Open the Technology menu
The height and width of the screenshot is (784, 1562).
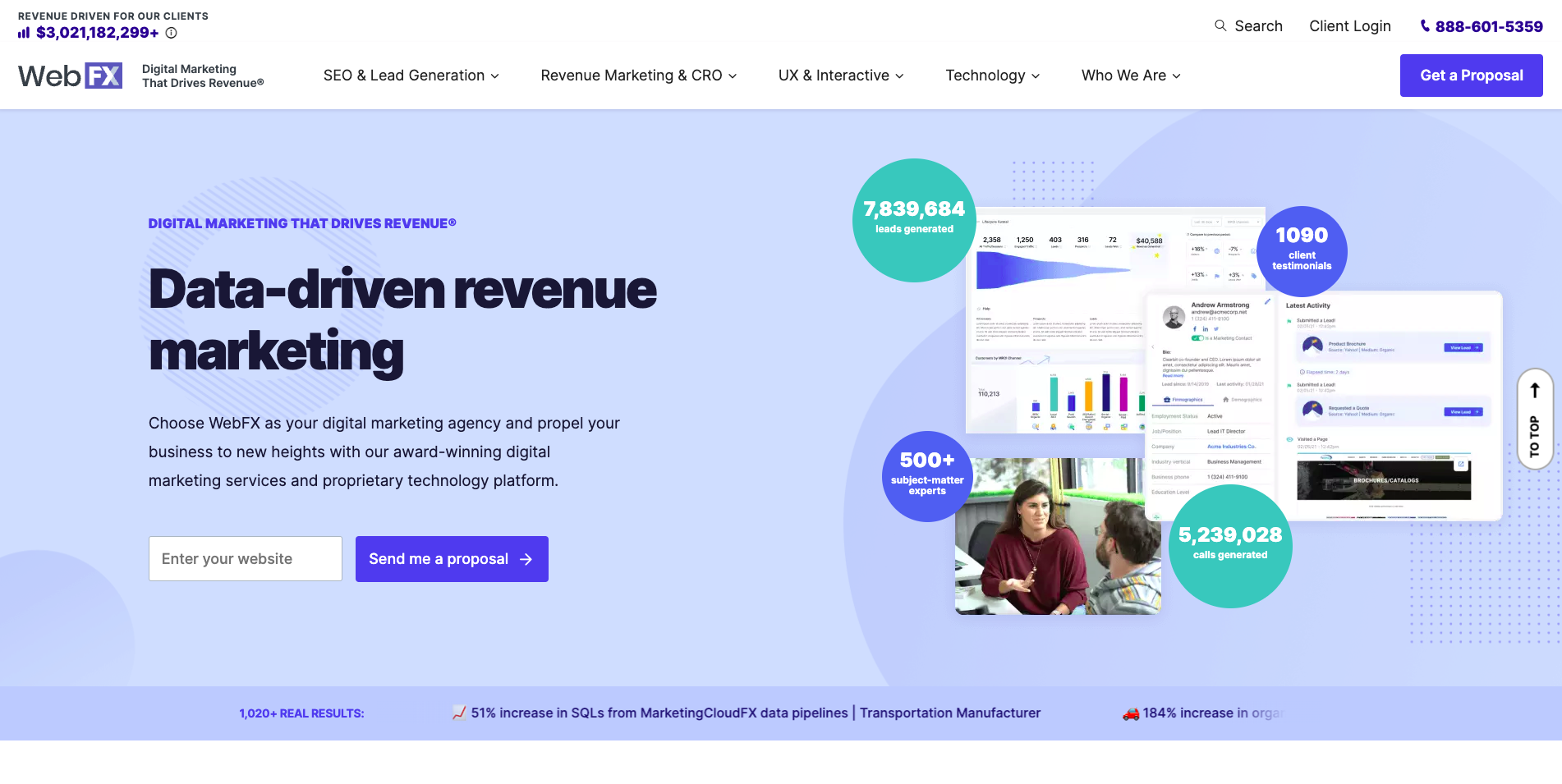point(993,76)
